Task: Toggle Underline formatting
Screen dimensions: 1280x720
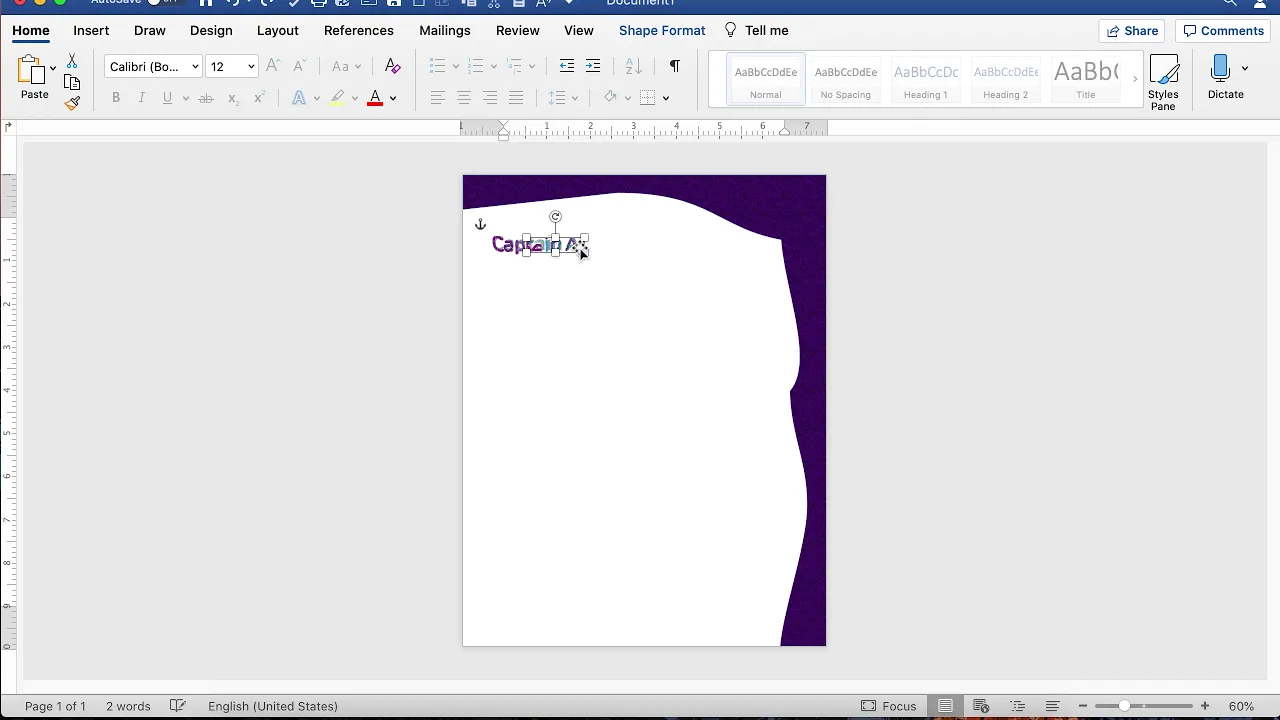Action: tap(167, 98)
